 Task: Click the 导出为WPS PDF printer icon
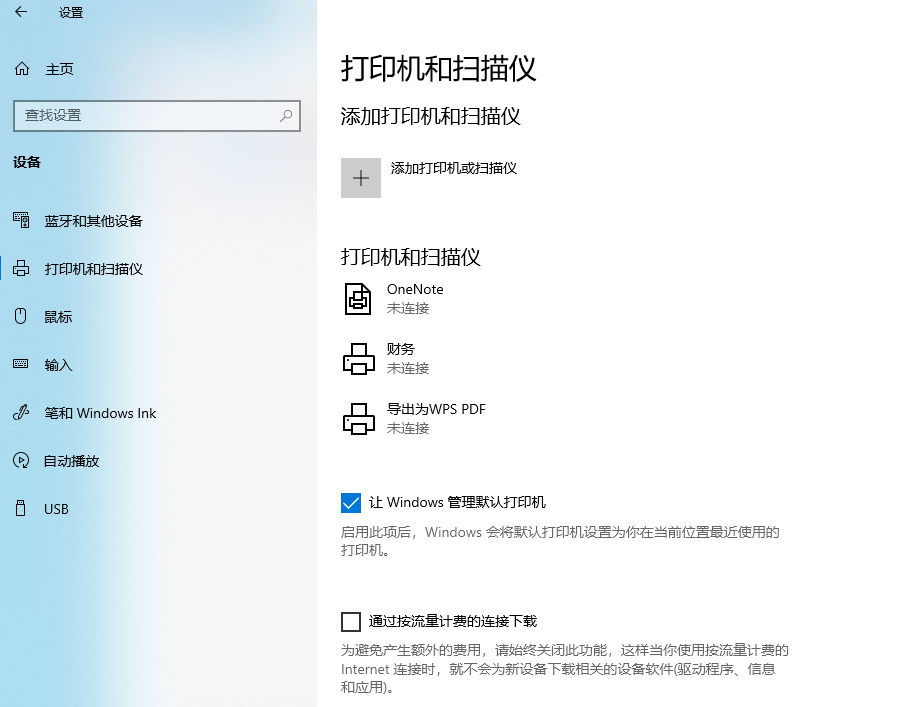coord(359,419)
